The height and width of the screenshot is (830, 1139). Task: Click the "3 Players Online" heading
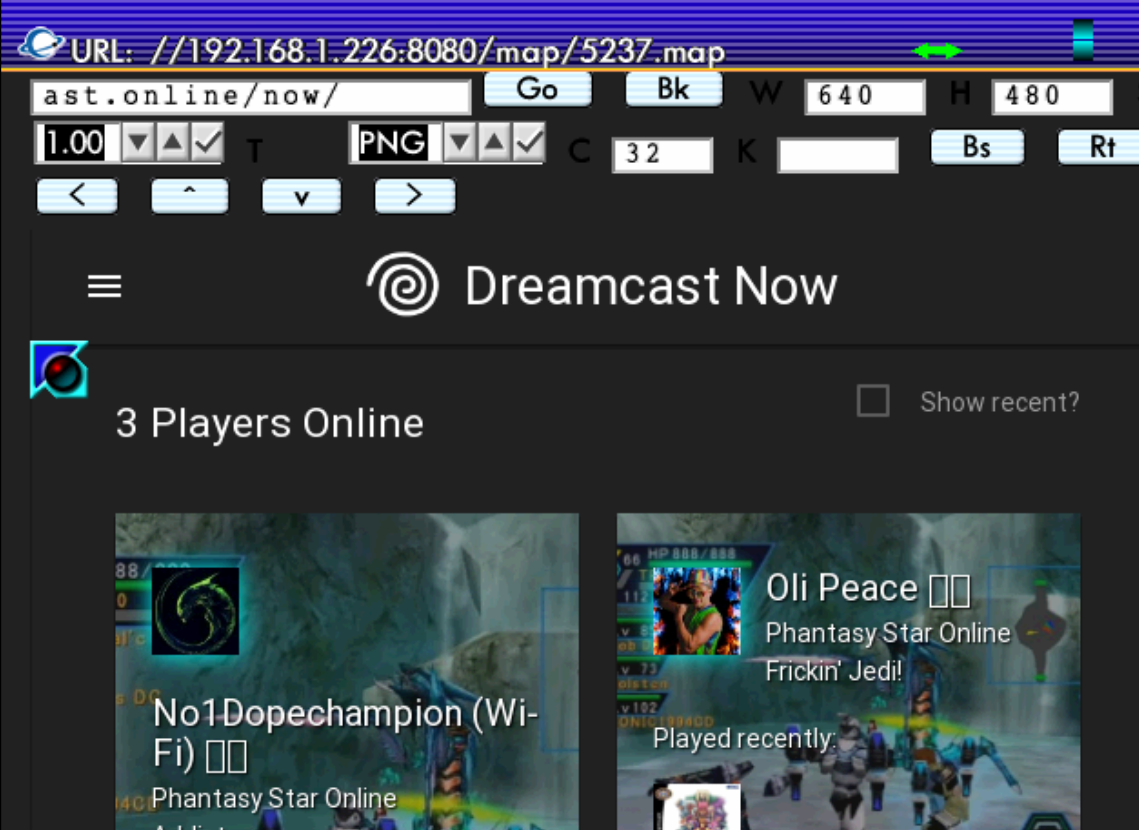pyautogui.click(x=269, y=423)
